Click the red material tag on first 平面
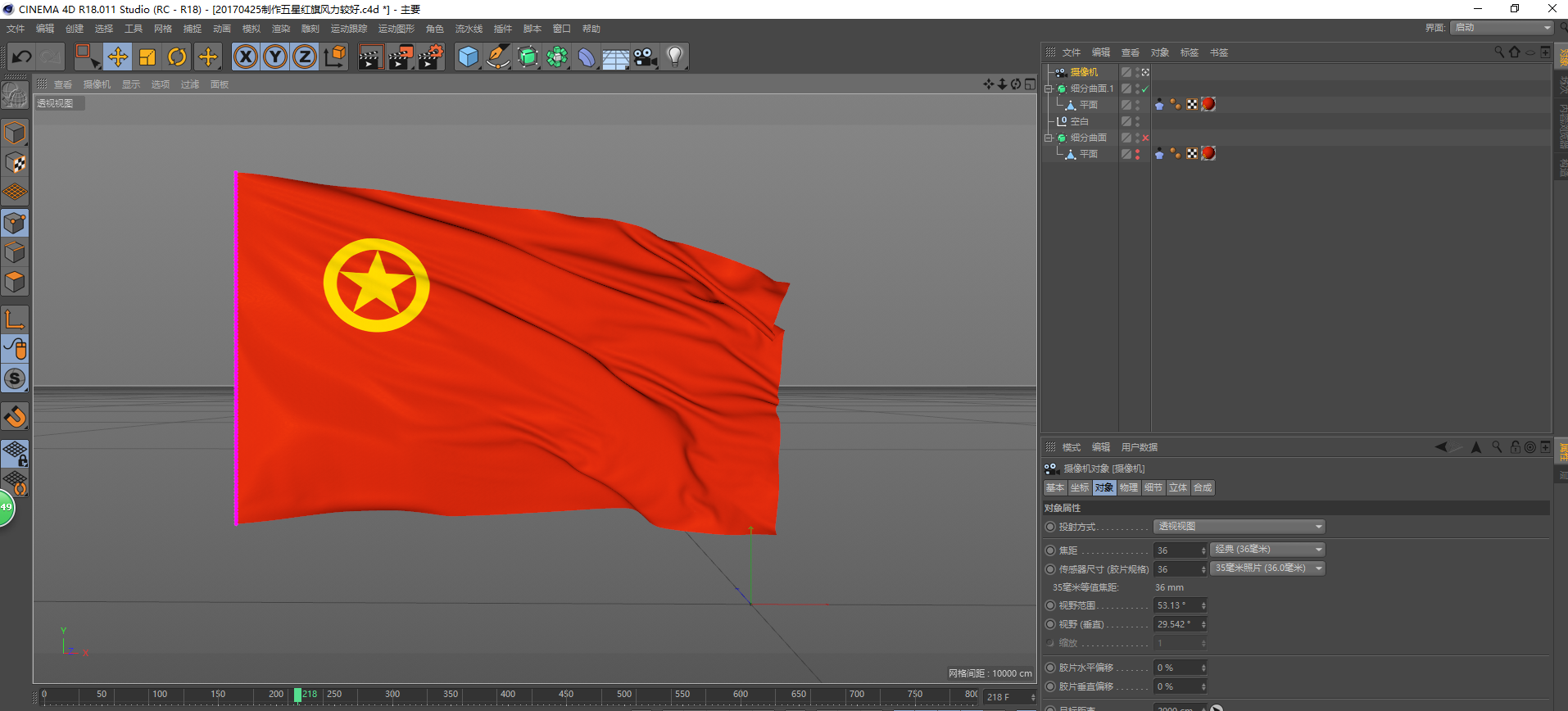The height and width of the screenshot is (711, 1568). pos(1208,104)
